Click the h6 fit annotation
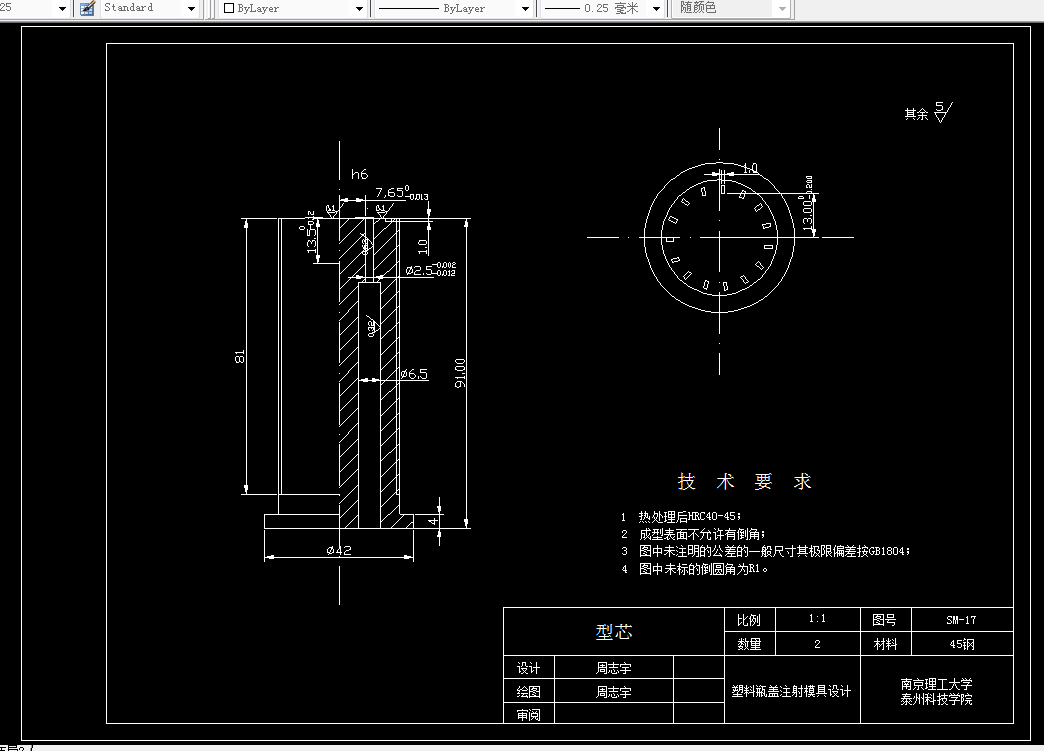Image resolution: width=1044 pixels, height=751 pixels. pos(360,174)
